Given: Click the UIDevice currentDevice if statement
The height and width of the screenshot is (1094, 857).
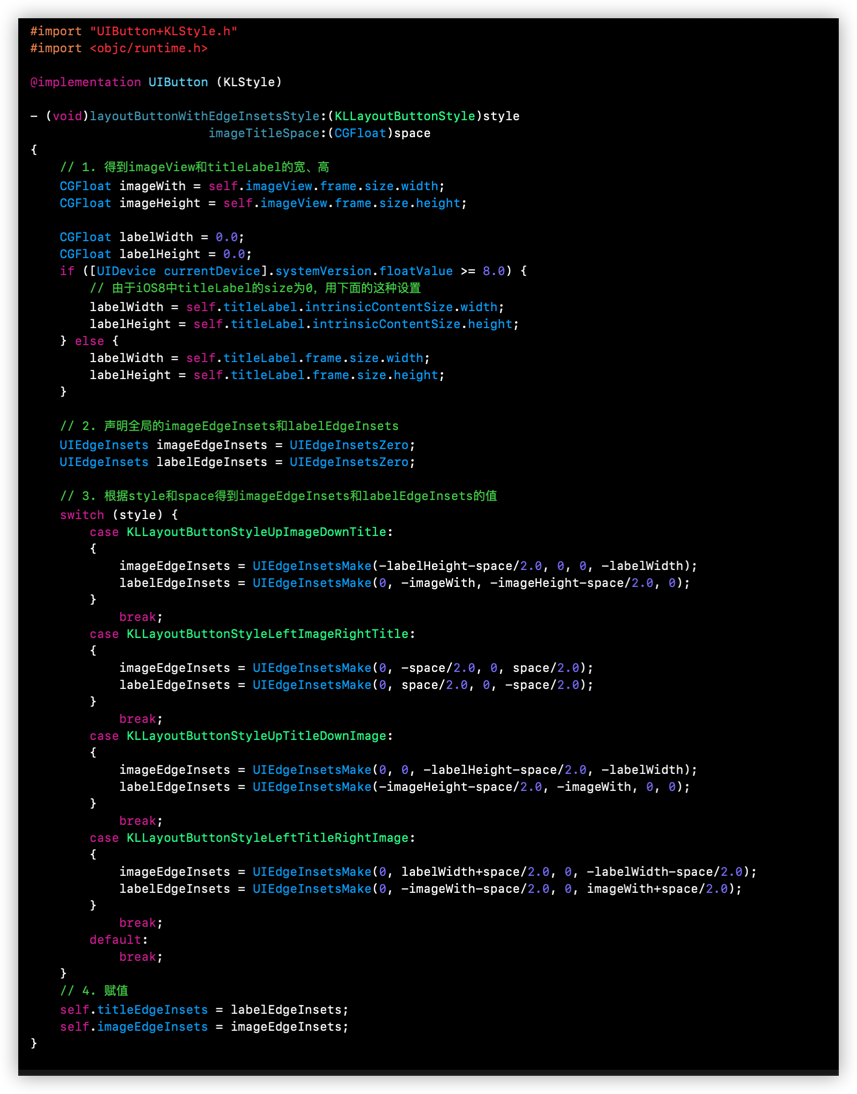Looking at the screenshot, I should click(293, 271).
